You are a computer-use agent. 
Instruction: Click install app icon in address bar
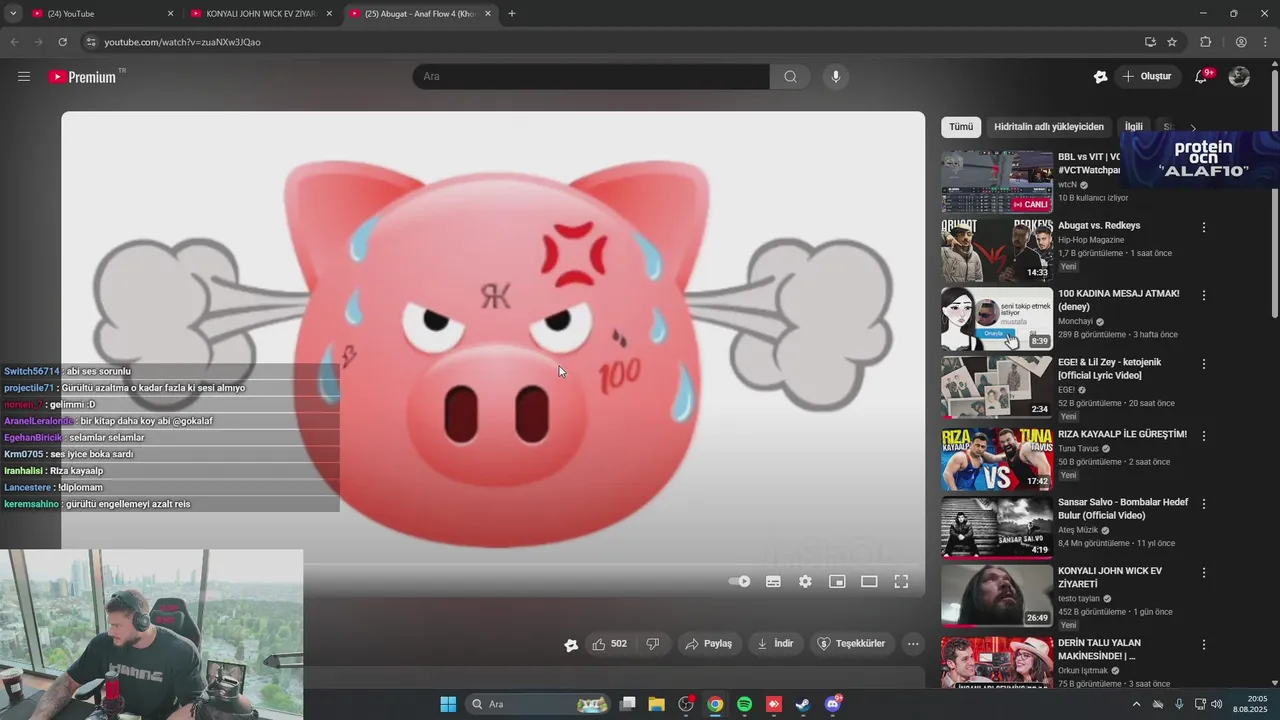pyautogui.click(x=1150, y=42)
